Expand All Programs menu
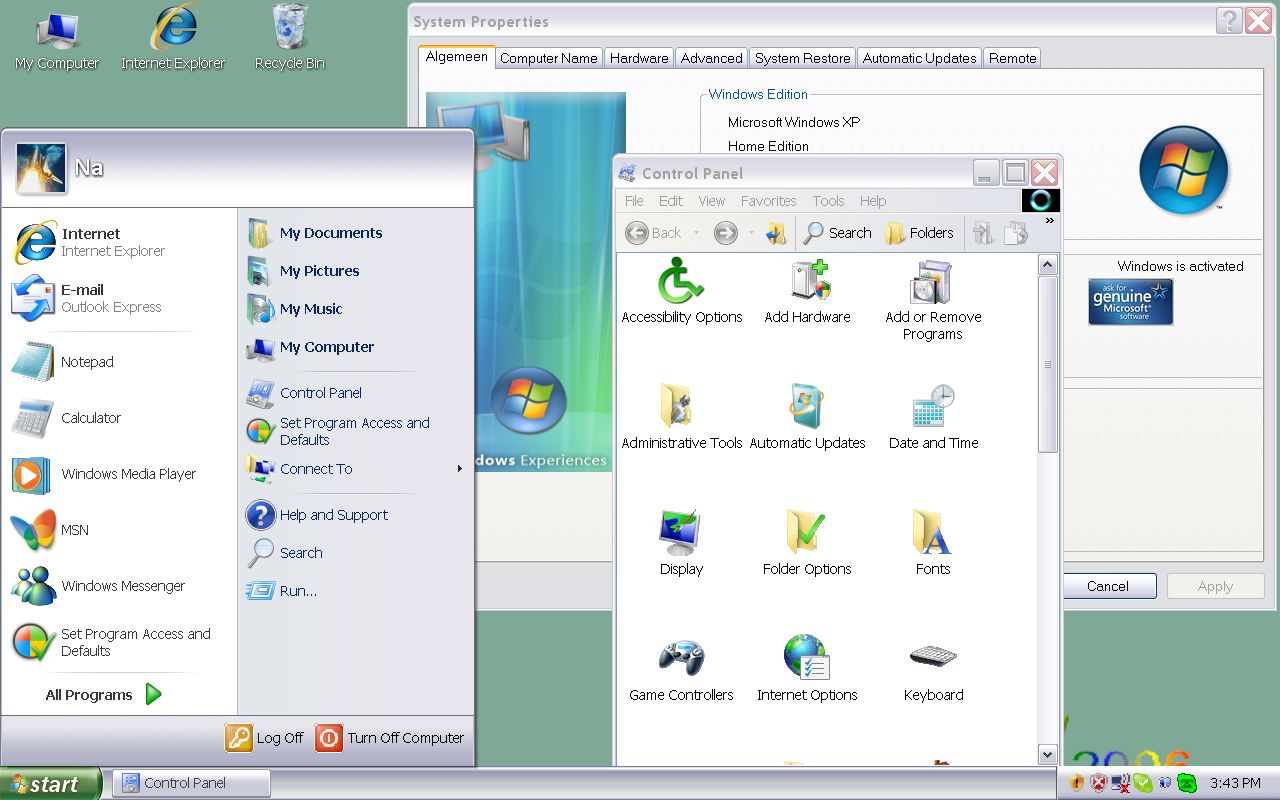1280x800 pixels. click(103, 695)
